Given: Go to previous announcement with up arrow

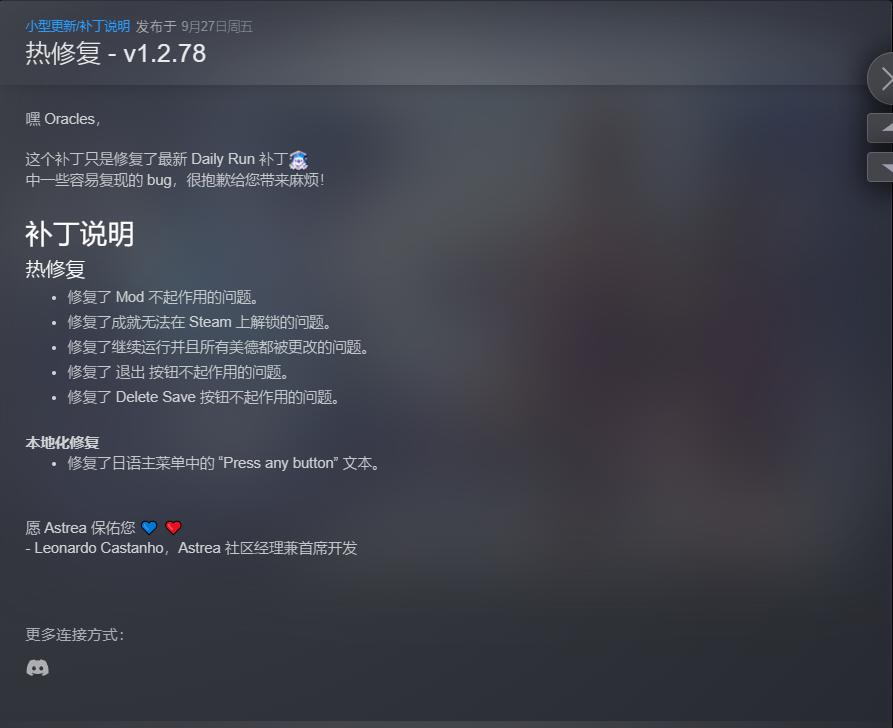Looking at the screenshot, I should point(880,128).
